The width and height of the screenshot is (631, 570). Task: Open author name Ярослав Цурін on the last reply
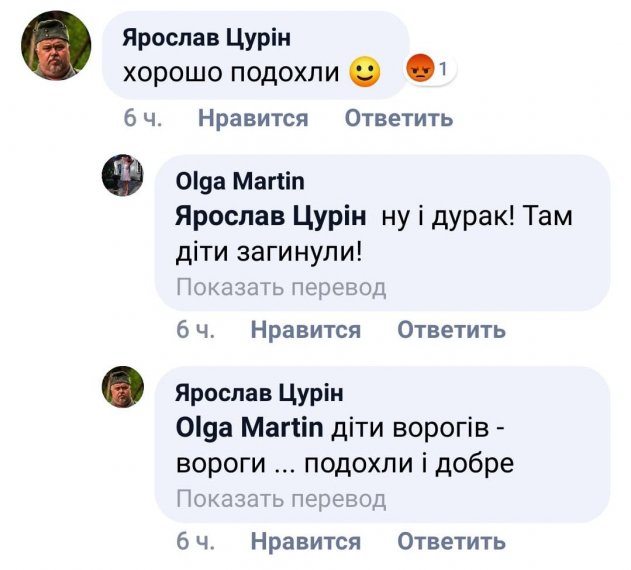259,392
